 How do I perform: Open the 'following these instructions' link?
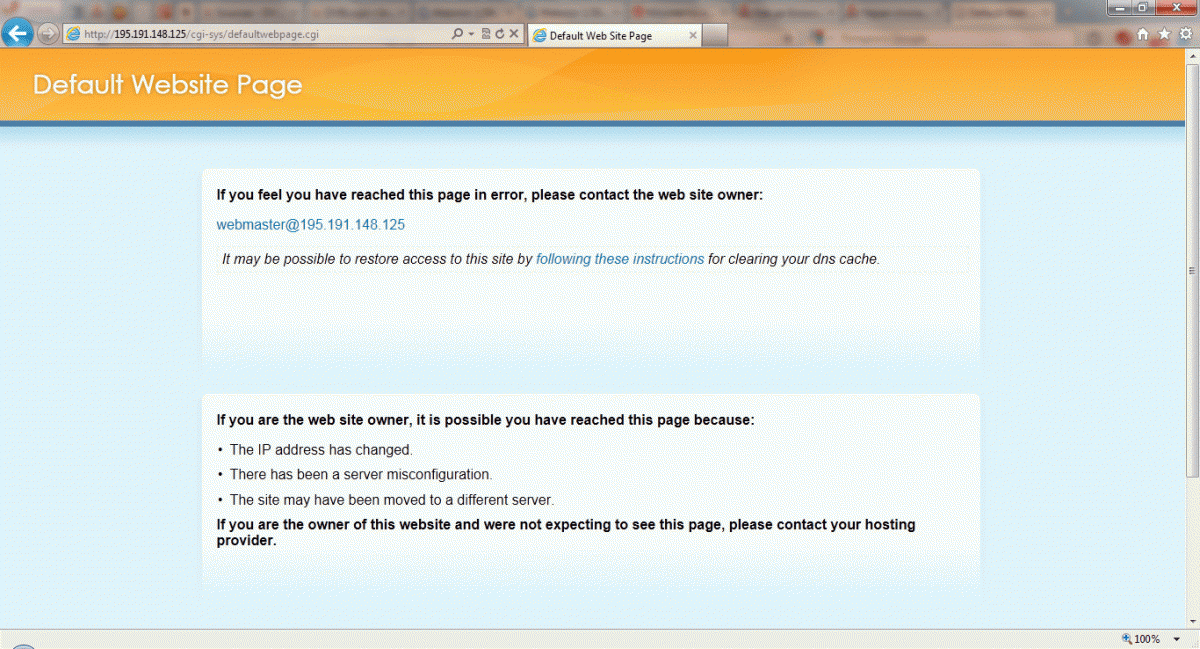pyautogui.click(x=620, y=259)
